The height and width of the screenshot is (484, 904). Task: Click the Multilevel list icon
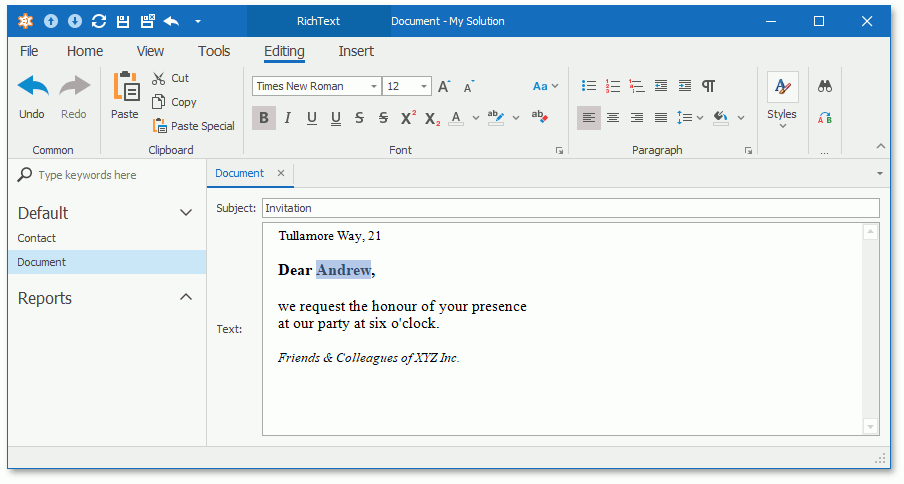[x=636, y=86]
